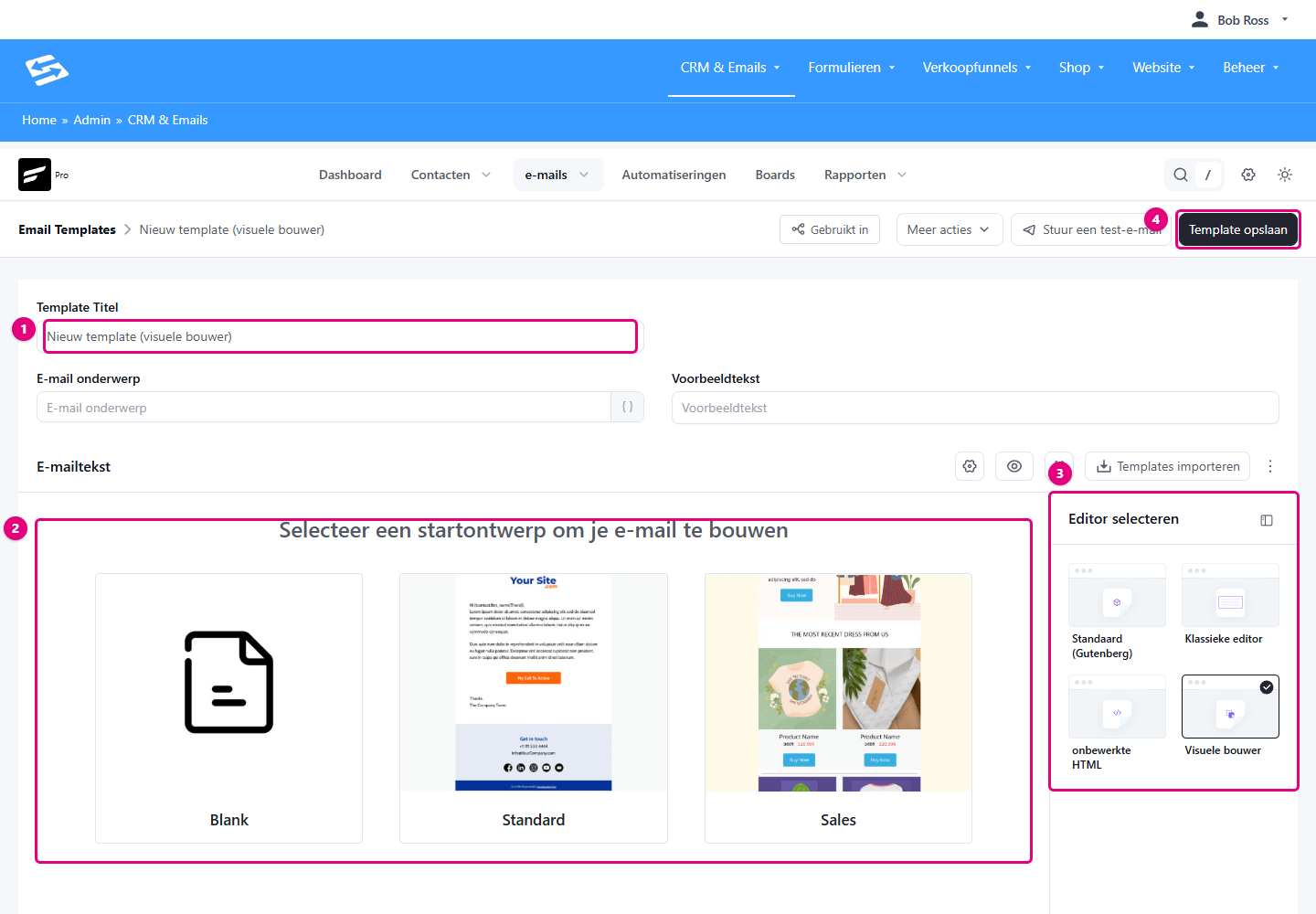Viewport: 1316px width, 914px height.
Task: Open smartcodes with the curly braces icon
Action: coord(628,408)
